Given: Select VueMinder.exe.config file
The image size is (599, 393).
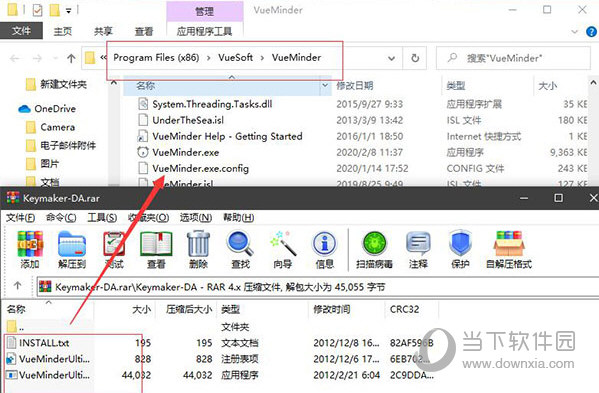Looking at the screenshot, I should 200,168.
